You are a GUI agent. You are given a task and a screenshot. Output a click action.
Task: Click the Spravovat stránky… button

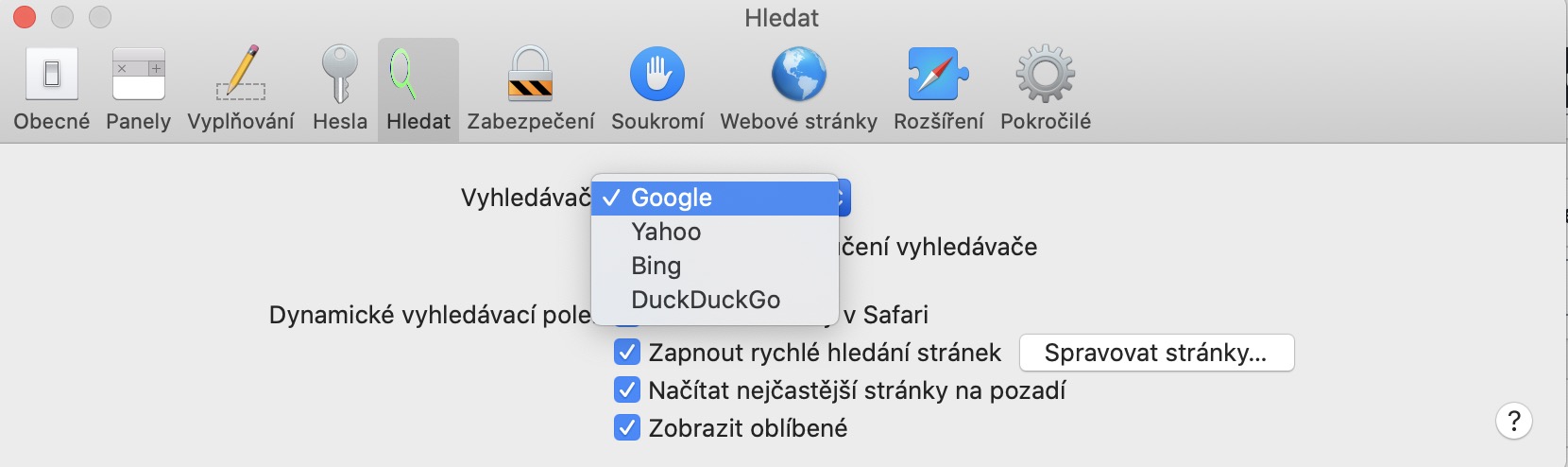(1156, 353)
